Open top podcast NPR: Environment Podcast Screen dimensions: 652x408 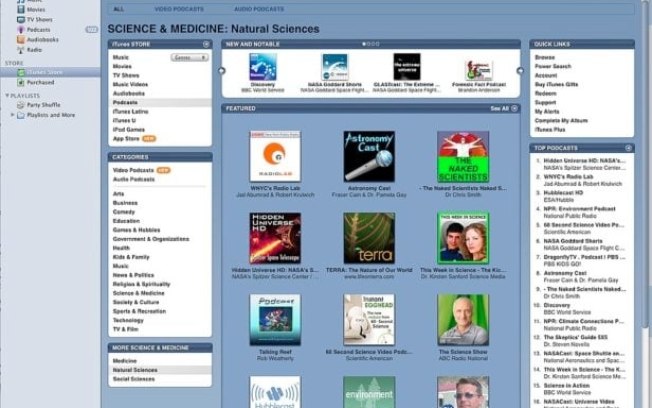(x=579, y=209)
